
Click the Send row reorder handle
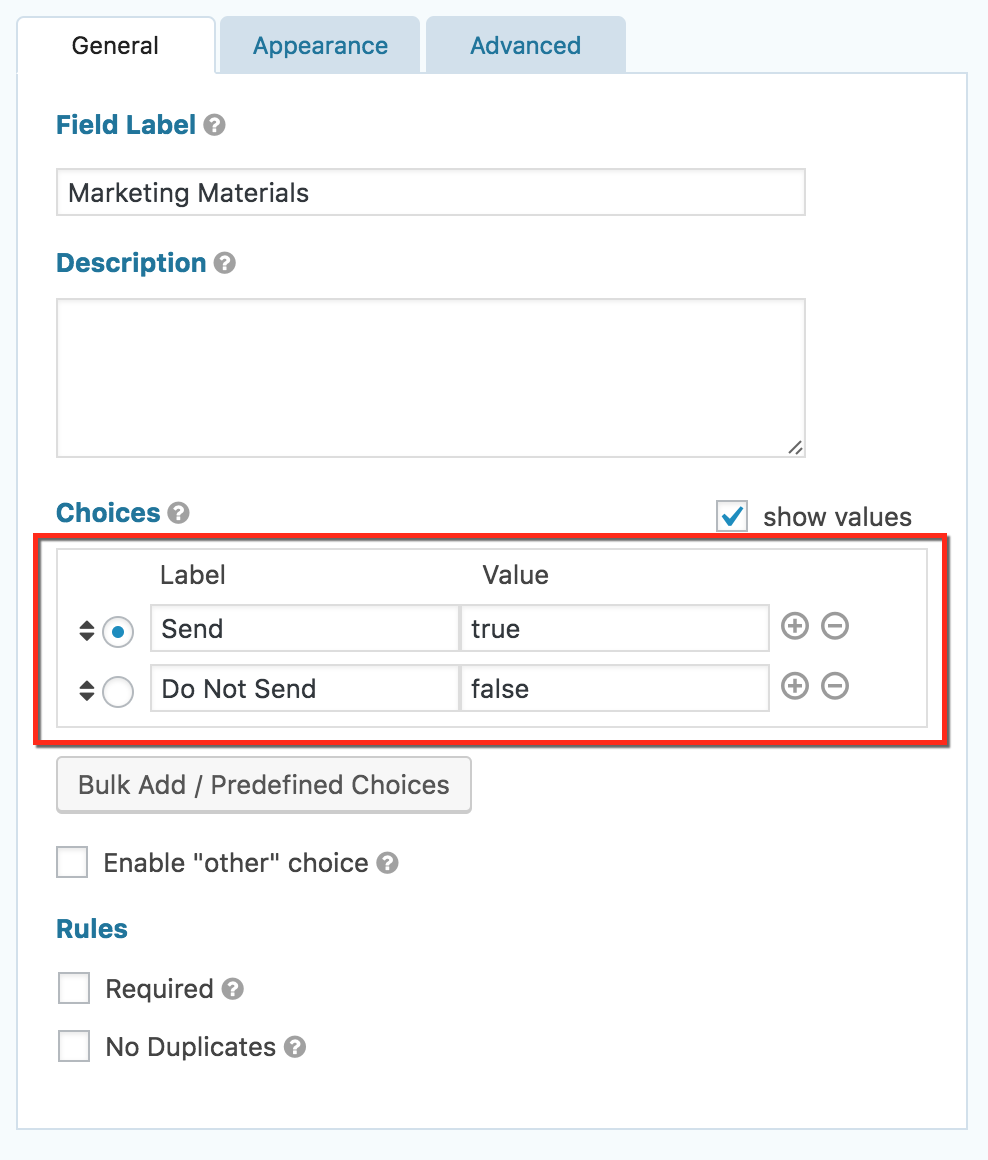86,631
